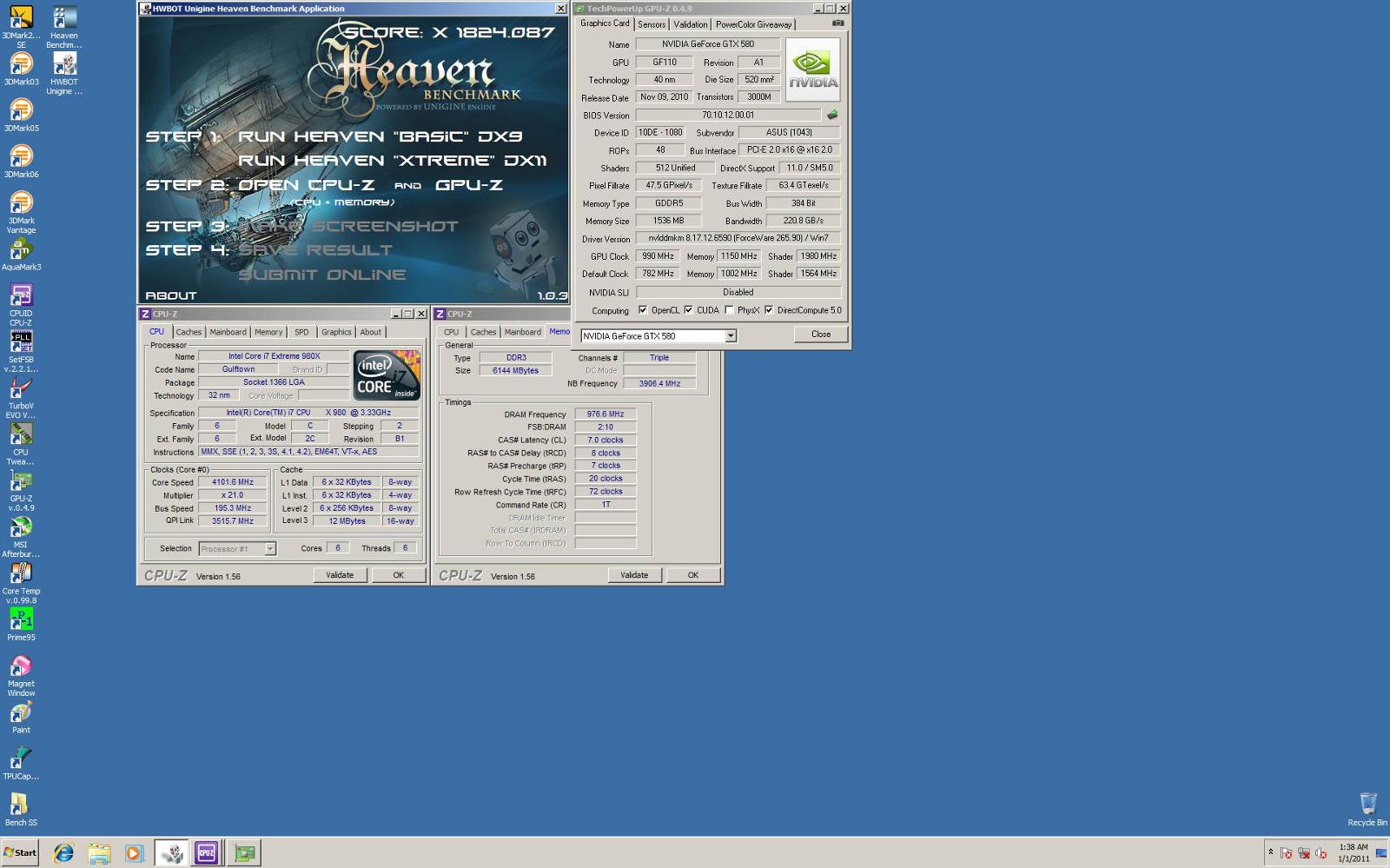This screenshot has height=868, width=1390.
Task: Click OK in the left CPU-Z window
Action: pos(398,575)
